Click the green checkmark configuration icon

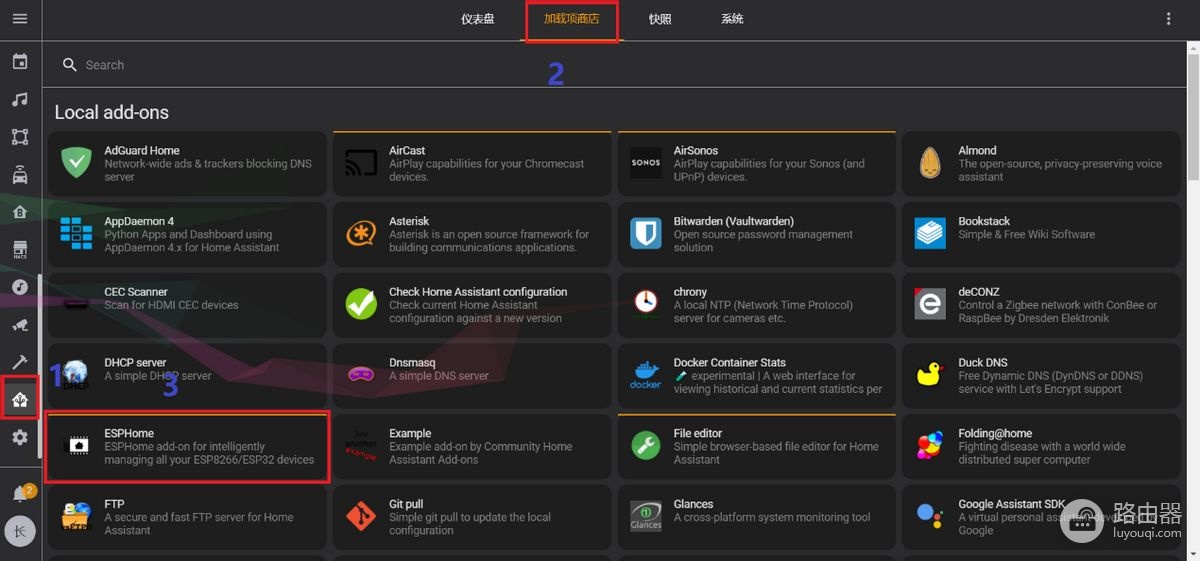tap(361, 304)
